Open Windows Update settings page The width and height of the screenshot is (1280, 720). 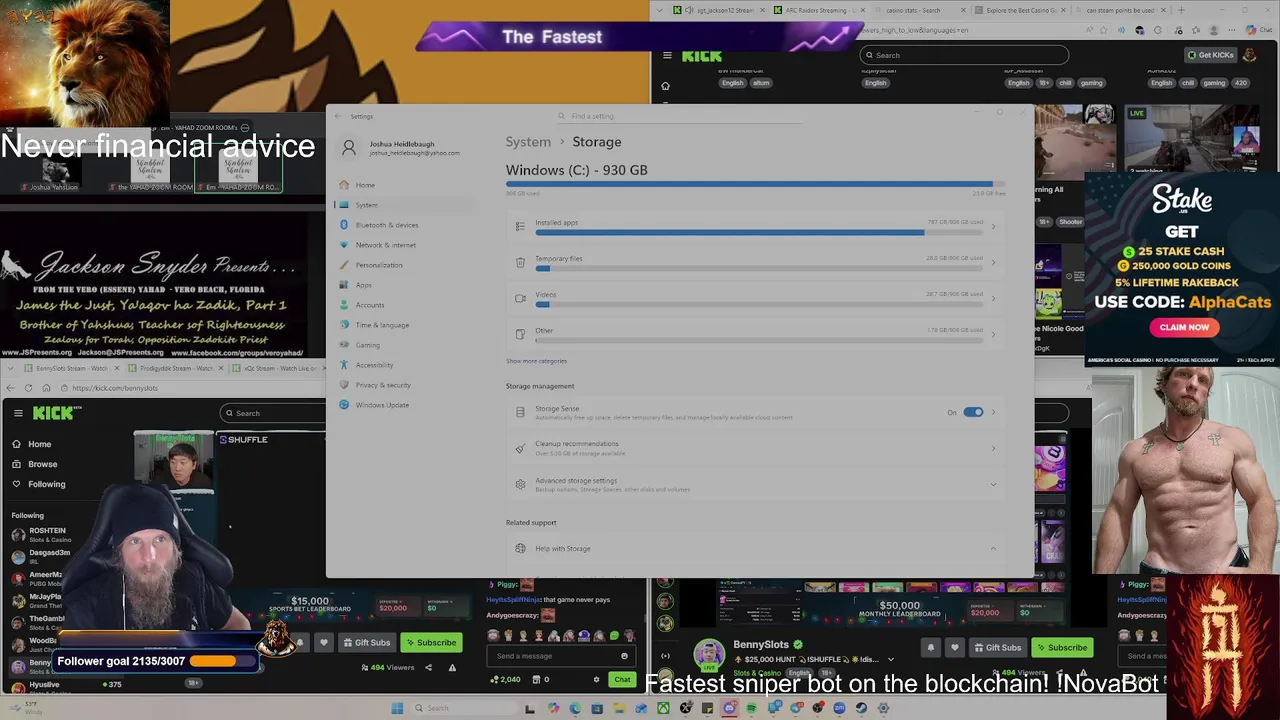point(381,405)
